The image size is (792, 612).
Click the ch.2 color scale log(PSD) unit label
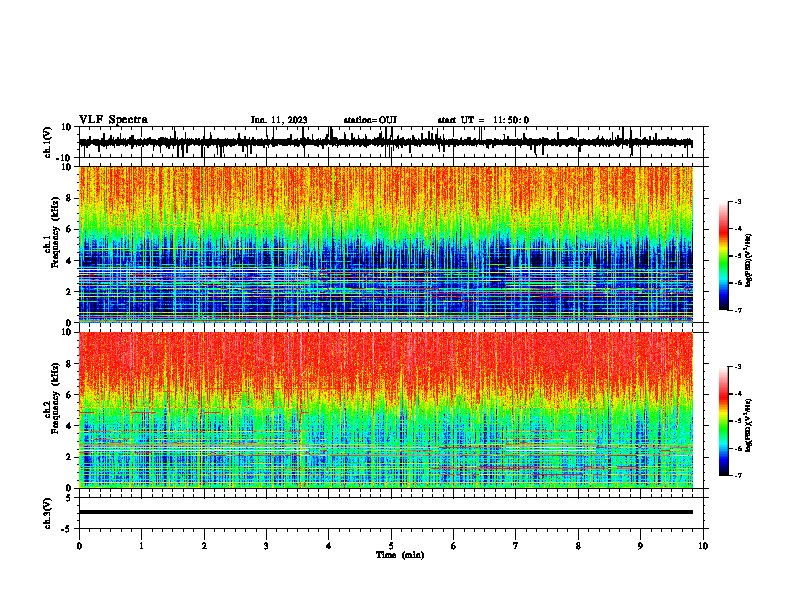pyautogui.click(x=749, y=425)
